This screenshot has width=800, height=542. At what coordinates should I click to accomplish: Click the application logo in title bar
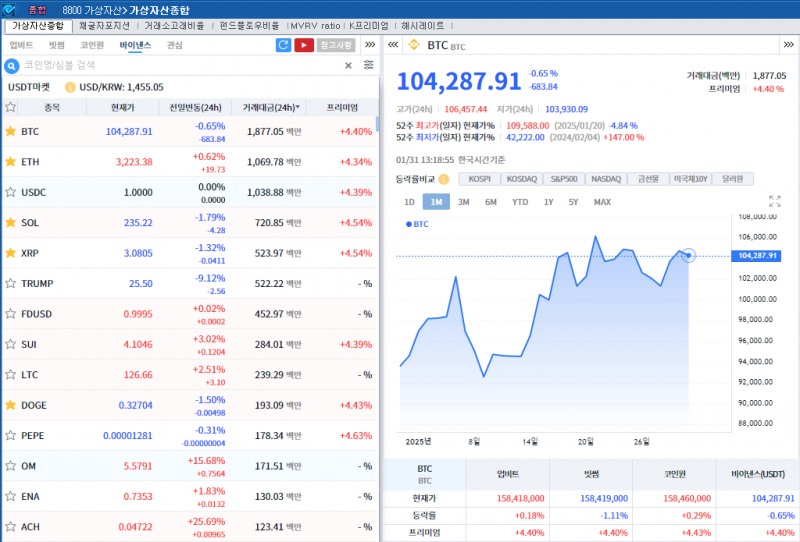coord(9,10)
